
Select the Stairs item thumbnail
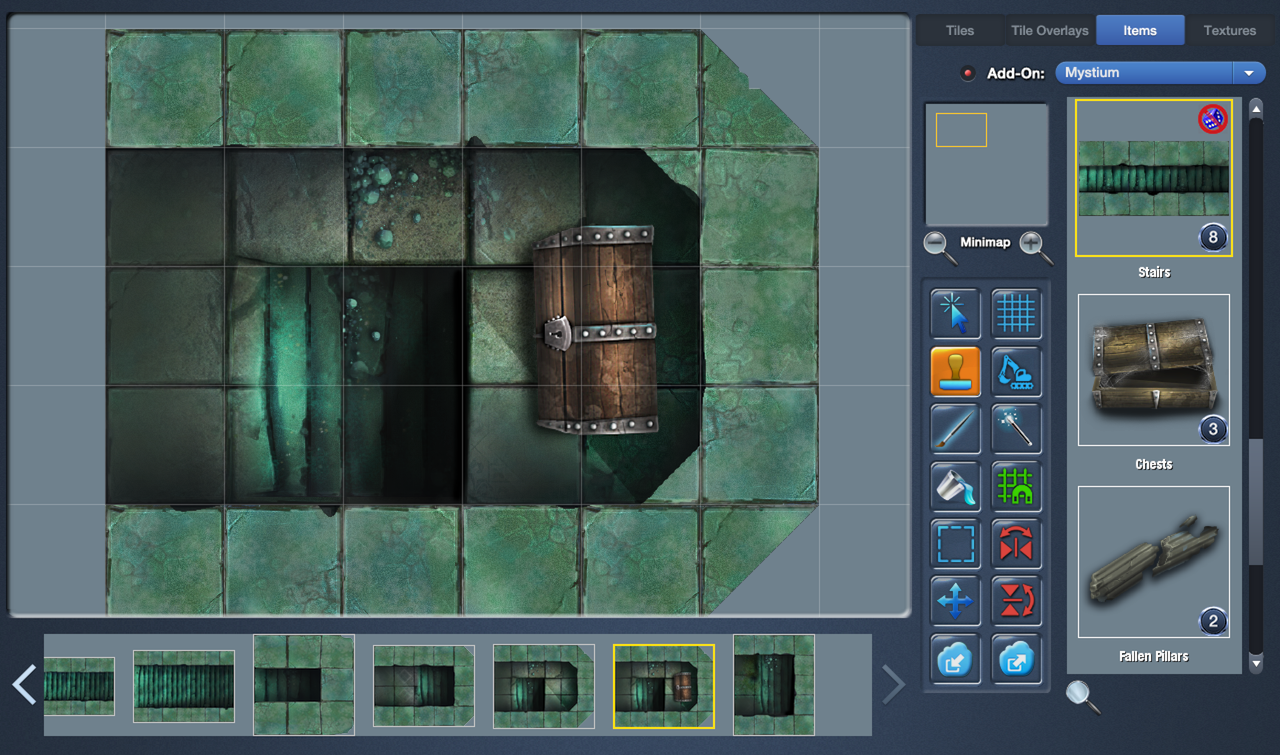pos(1154,178)
